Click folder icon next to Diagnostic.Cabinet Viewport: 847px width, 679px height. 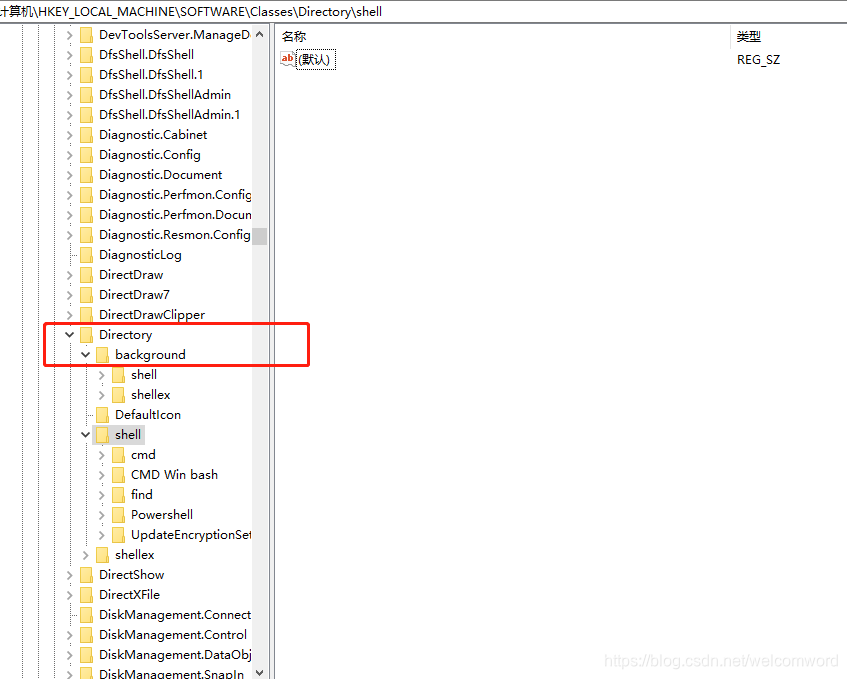(86, 135)
